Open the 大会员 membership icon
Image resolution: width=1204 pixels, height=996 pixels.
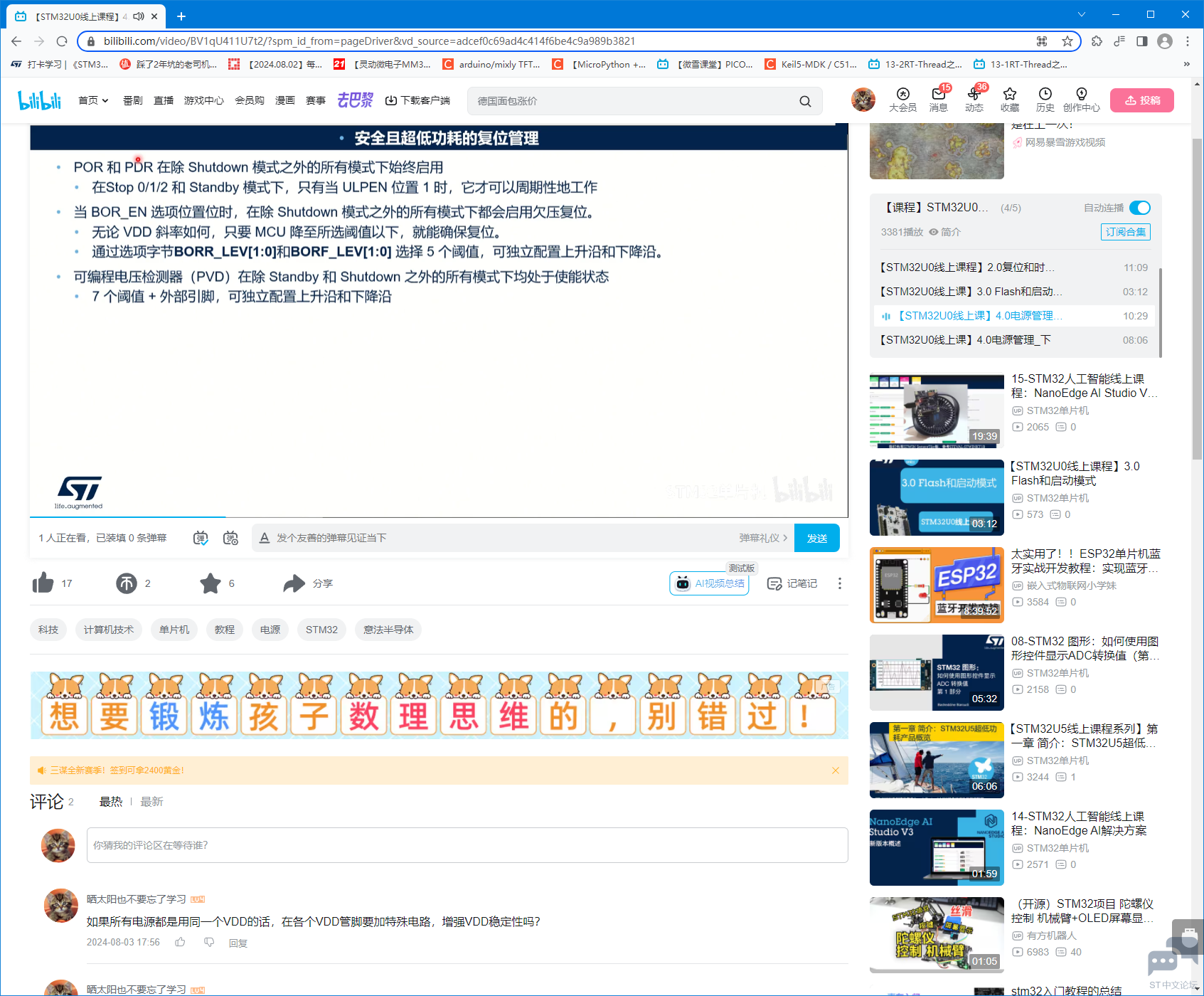(902, 100)
